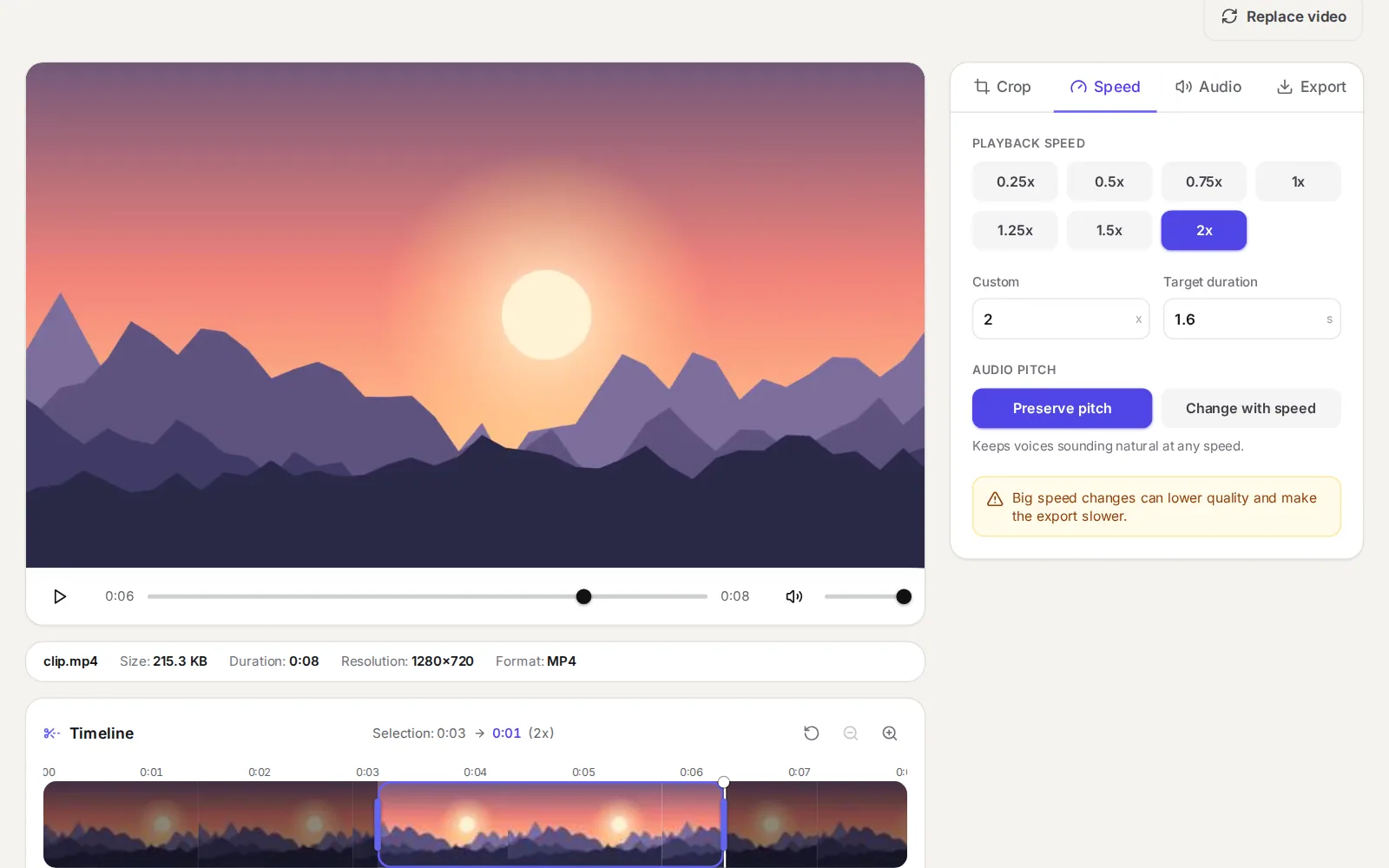Click the video seek slider handle

(583, 596)
